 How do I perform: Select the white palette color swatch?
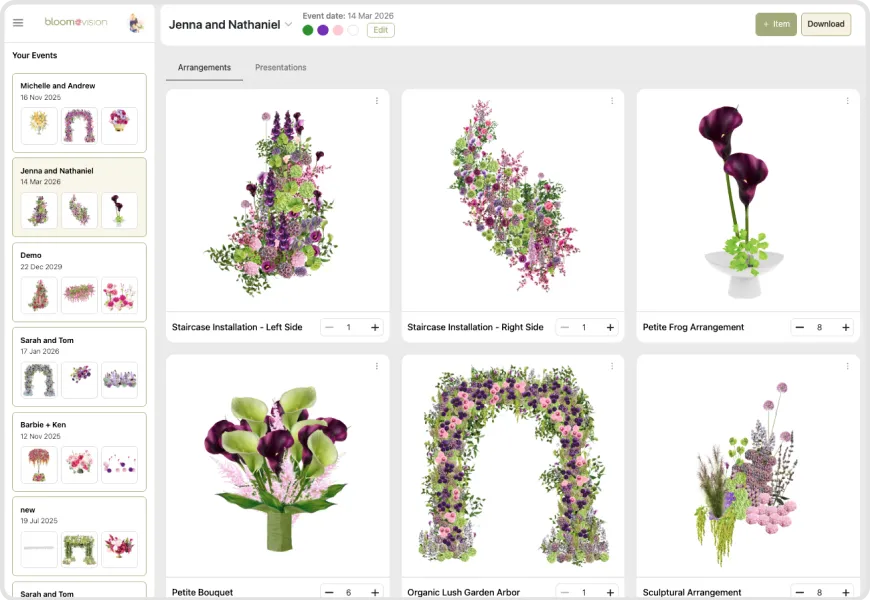point(353,30)
